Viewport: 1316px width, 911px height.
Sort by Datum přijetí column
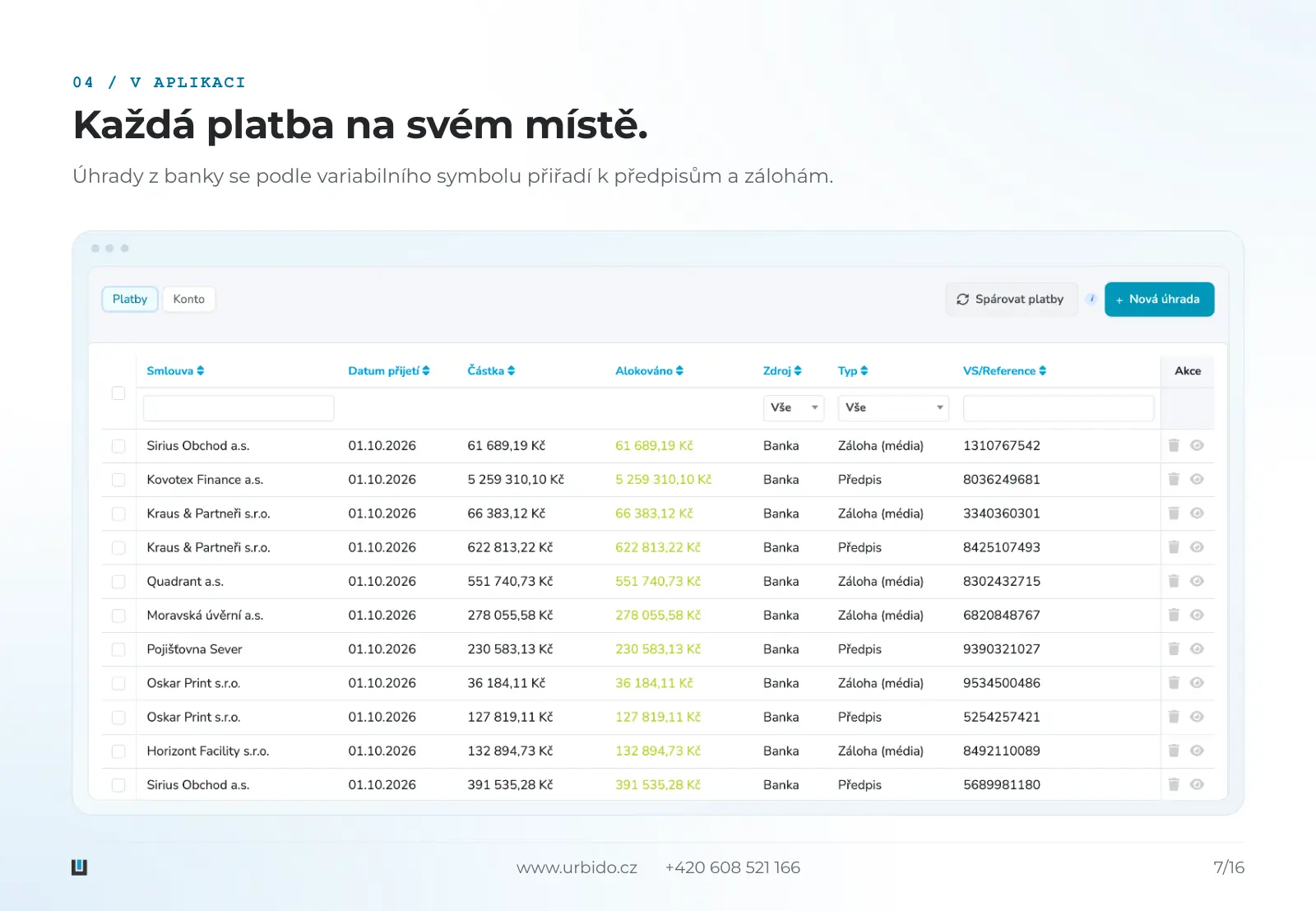pyautogui.click(x=389, y=371)
